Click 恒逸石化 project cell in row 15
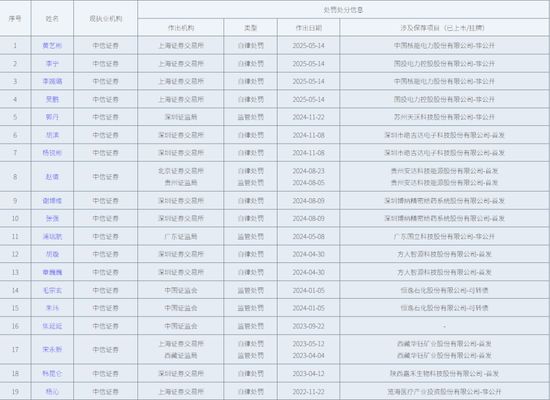This screenshot has width=550, height=400. [444, 308]
